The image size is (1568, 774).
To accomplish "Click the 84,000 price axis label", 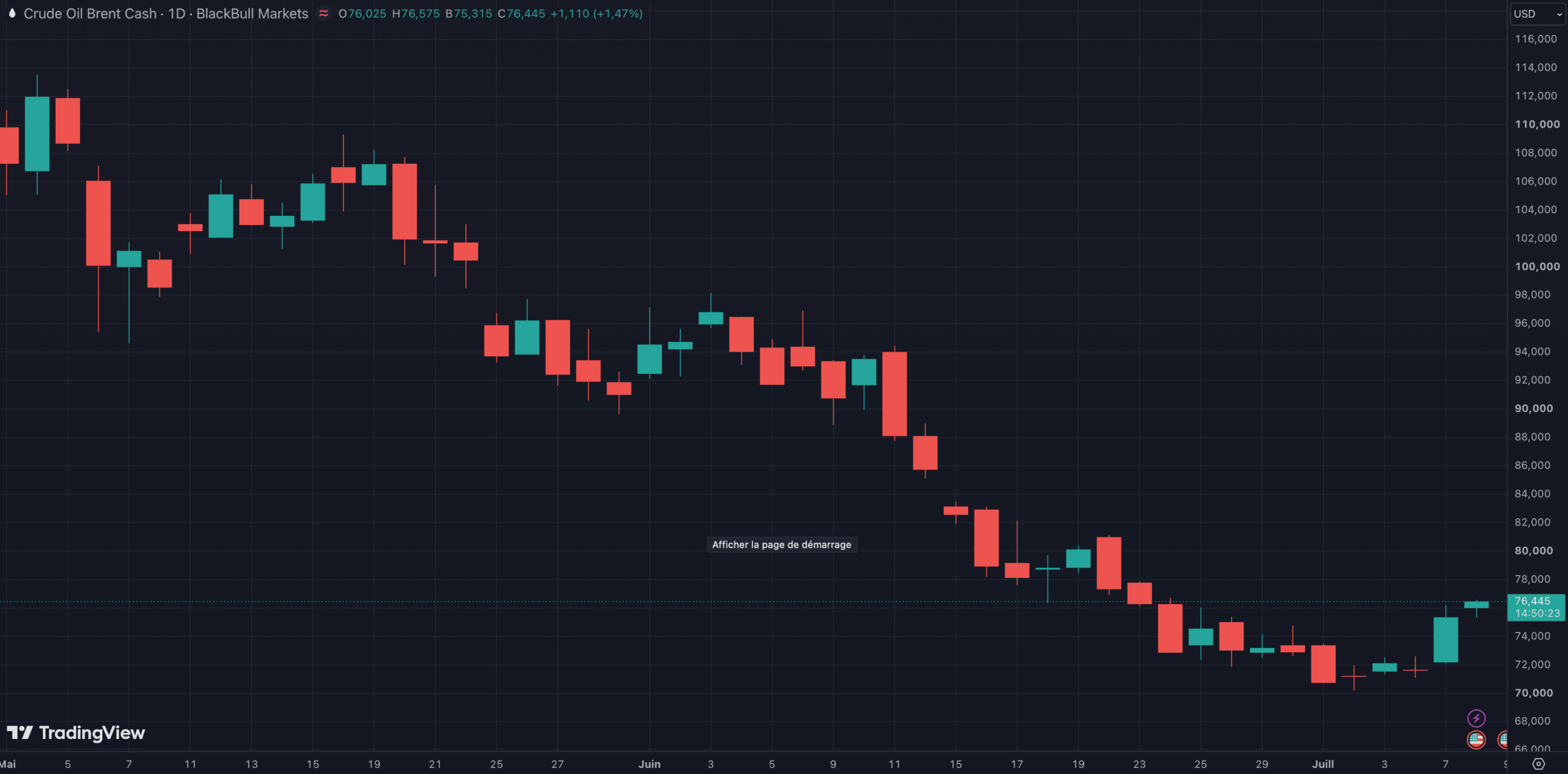I will [x=1532, y=493].
